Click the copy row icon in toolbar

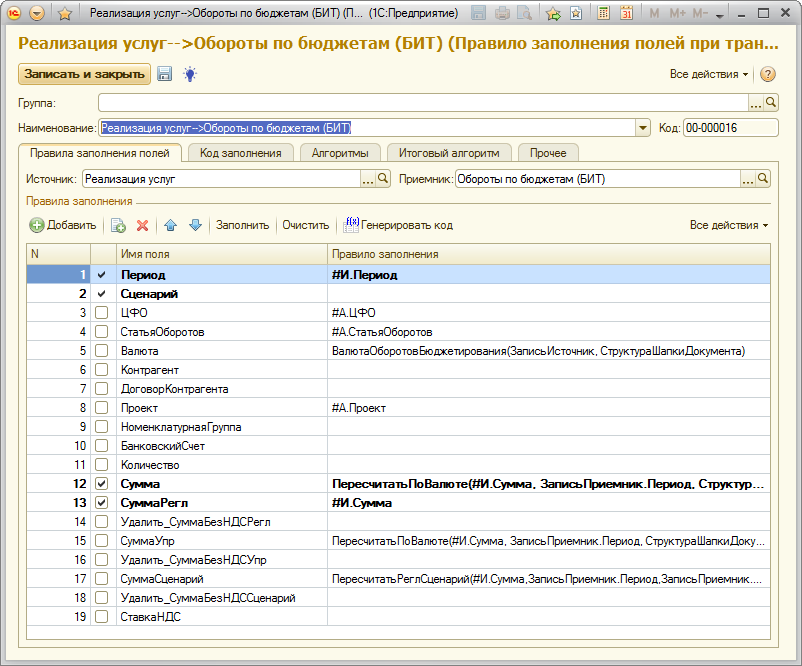coord(118,226)
